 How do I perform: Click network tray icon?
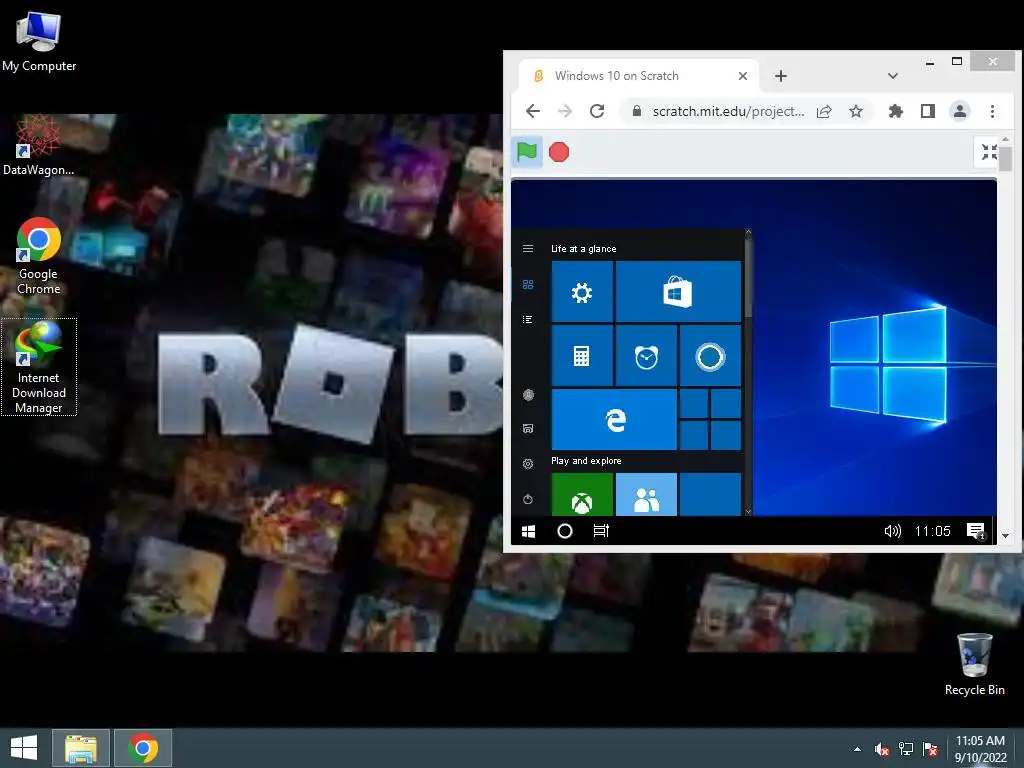[x=906, y=749]
